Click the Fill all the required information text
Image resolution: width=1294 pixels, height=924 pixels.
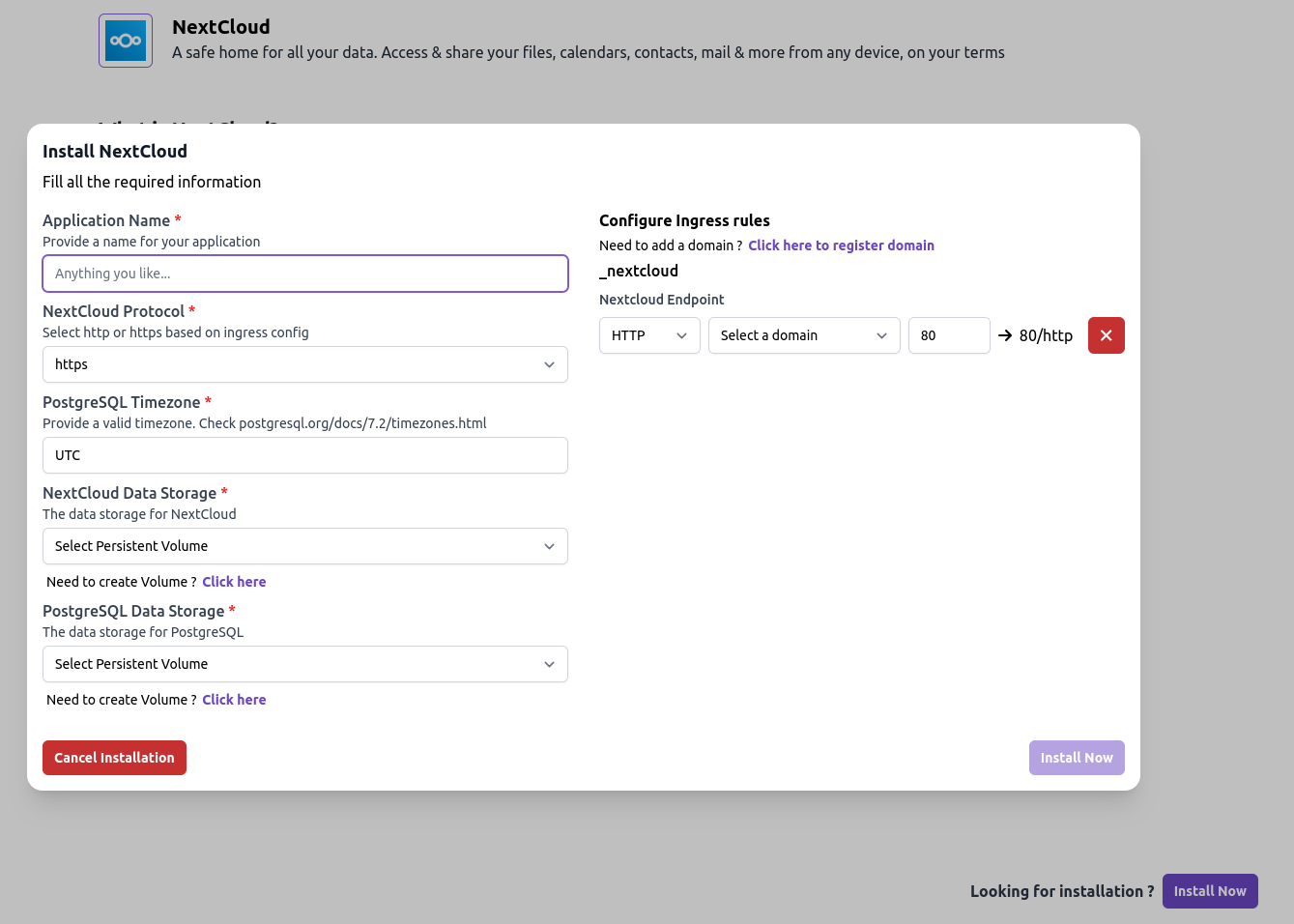coord(152,182)
